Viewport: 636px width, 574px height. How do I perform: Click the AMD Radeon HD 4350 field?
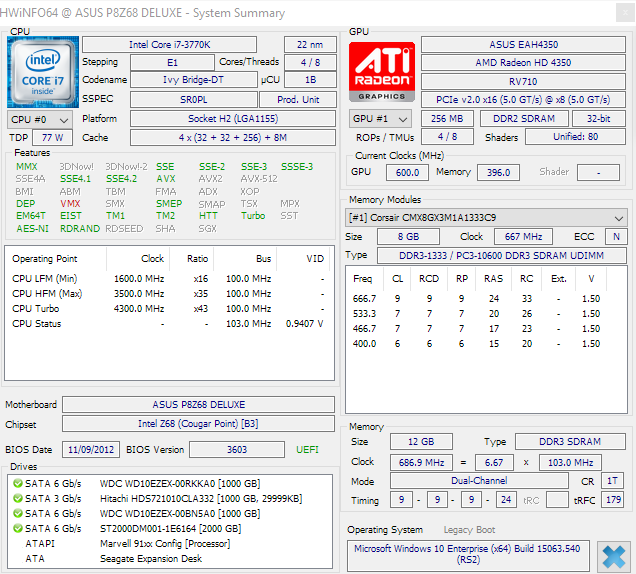tap(523, 62)
